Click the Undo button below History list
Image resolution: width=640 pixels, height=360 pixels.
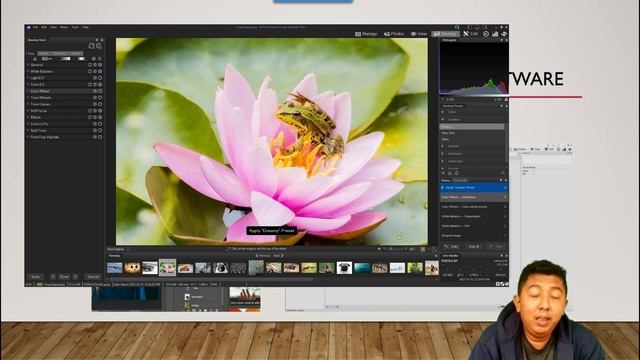[x=452, y=247]
